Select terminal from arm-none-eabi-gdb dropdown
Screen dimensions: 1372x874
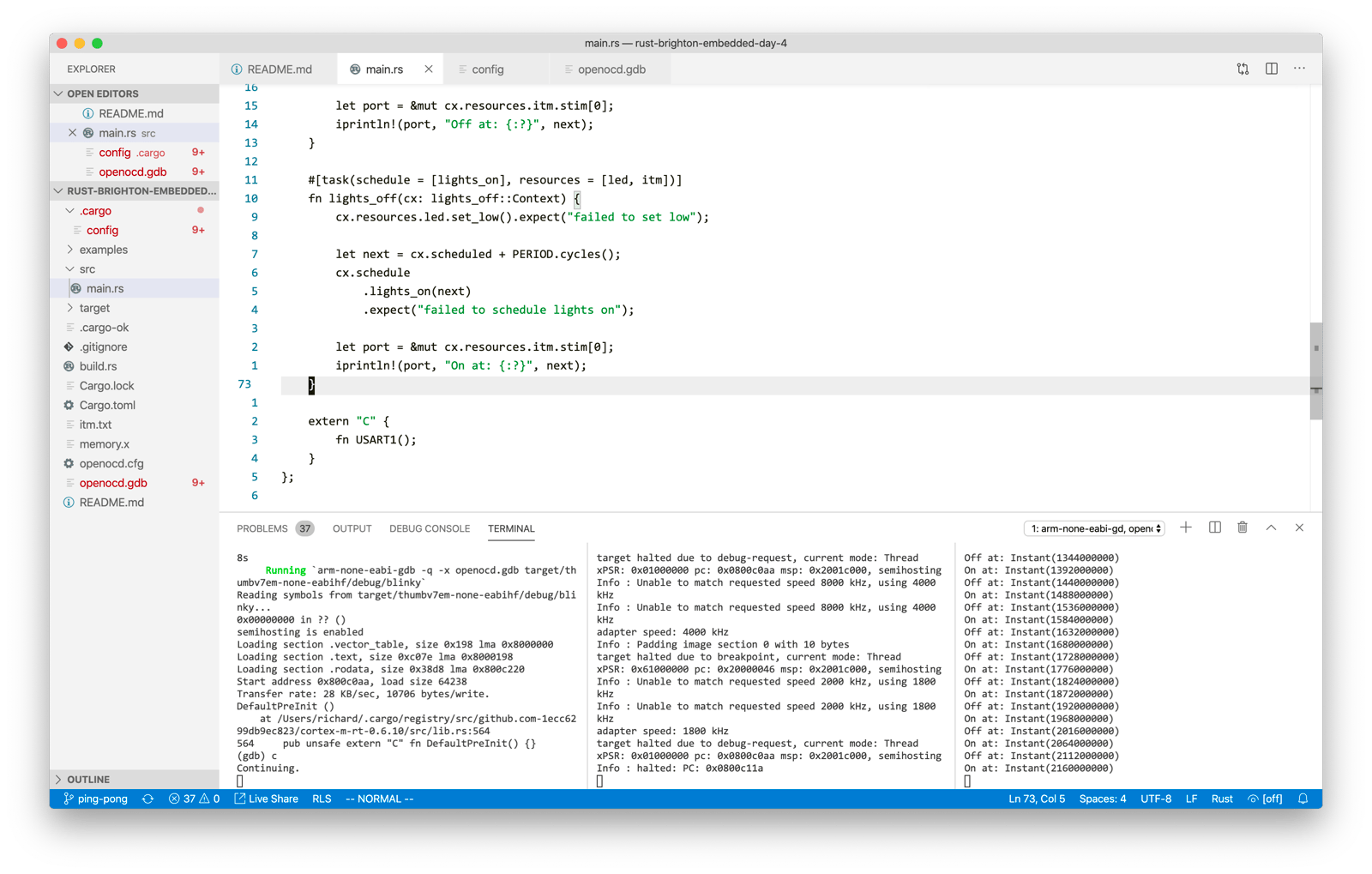(x=1094, y=528)
